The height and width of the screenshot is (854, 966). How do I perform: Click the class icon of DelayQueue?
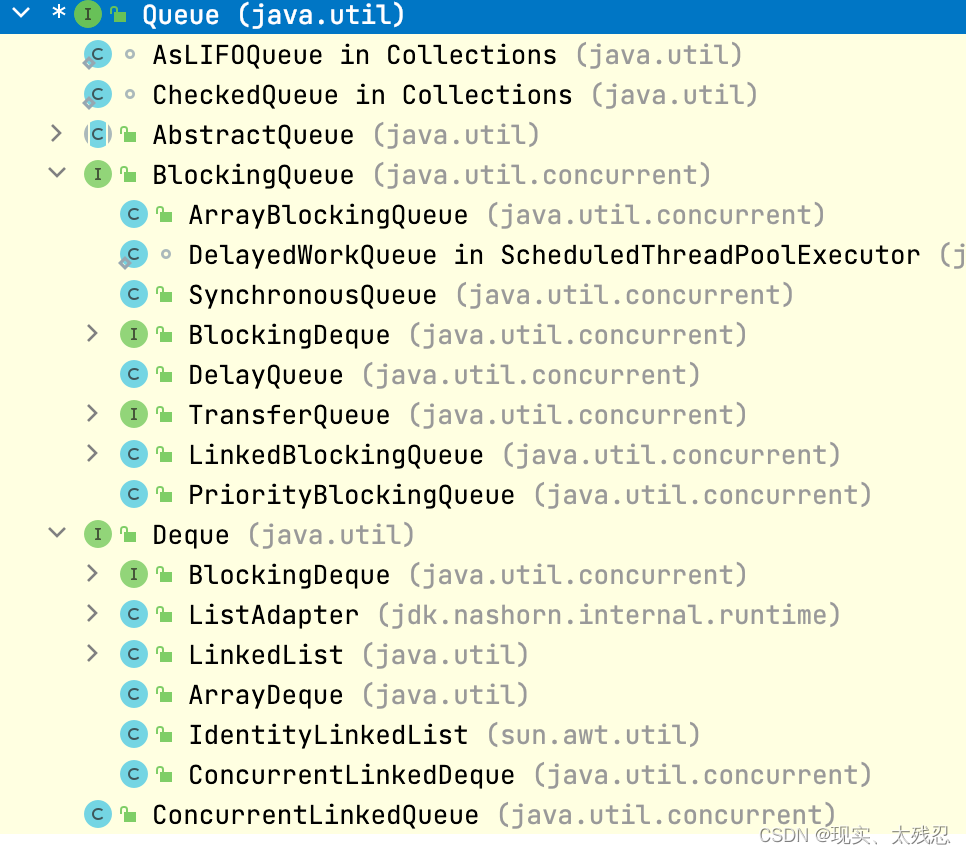pyautogui.click(x=133, y=375)
